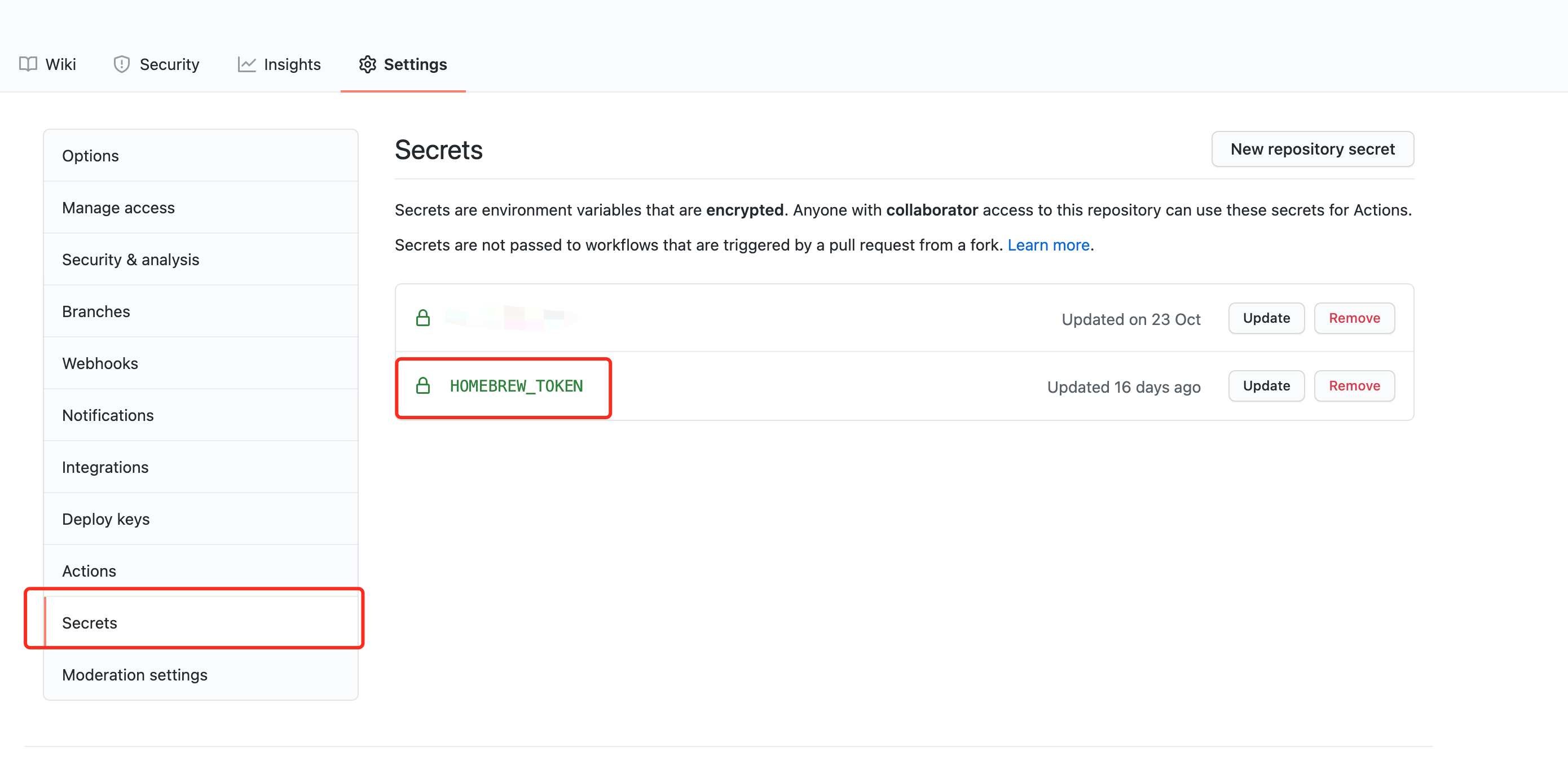Click the Security shield icon

(122, 64)
